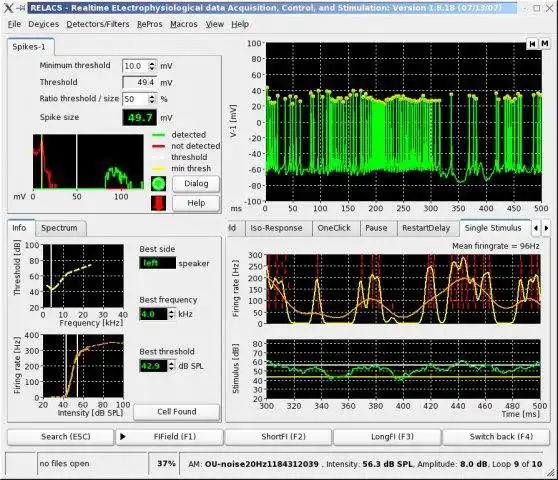
Task: Click the spike size histogram plot
Action: (88, 162)
